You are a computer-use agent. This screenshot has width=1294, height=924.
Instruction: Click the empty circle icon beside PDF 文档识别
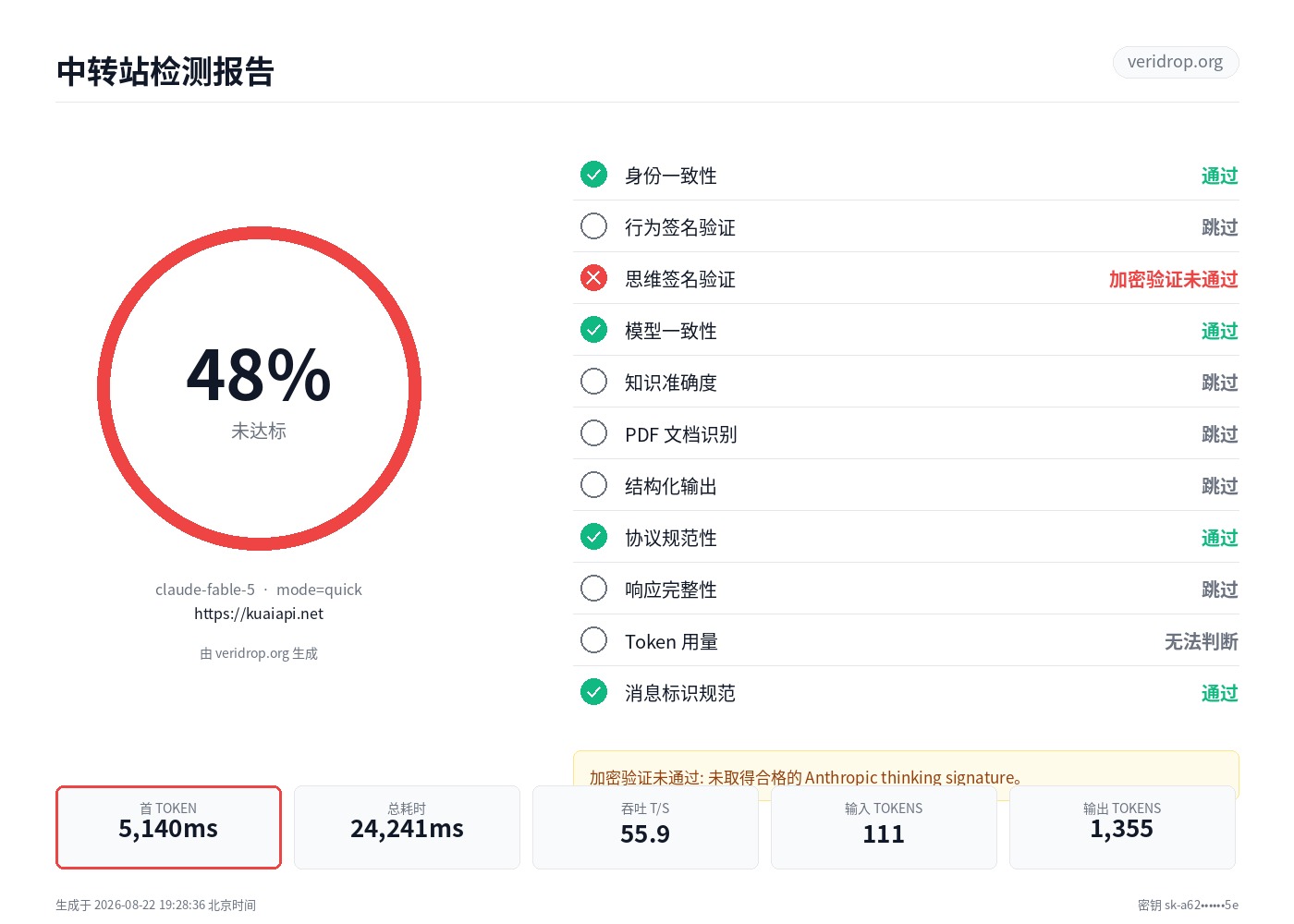(593, 433)
